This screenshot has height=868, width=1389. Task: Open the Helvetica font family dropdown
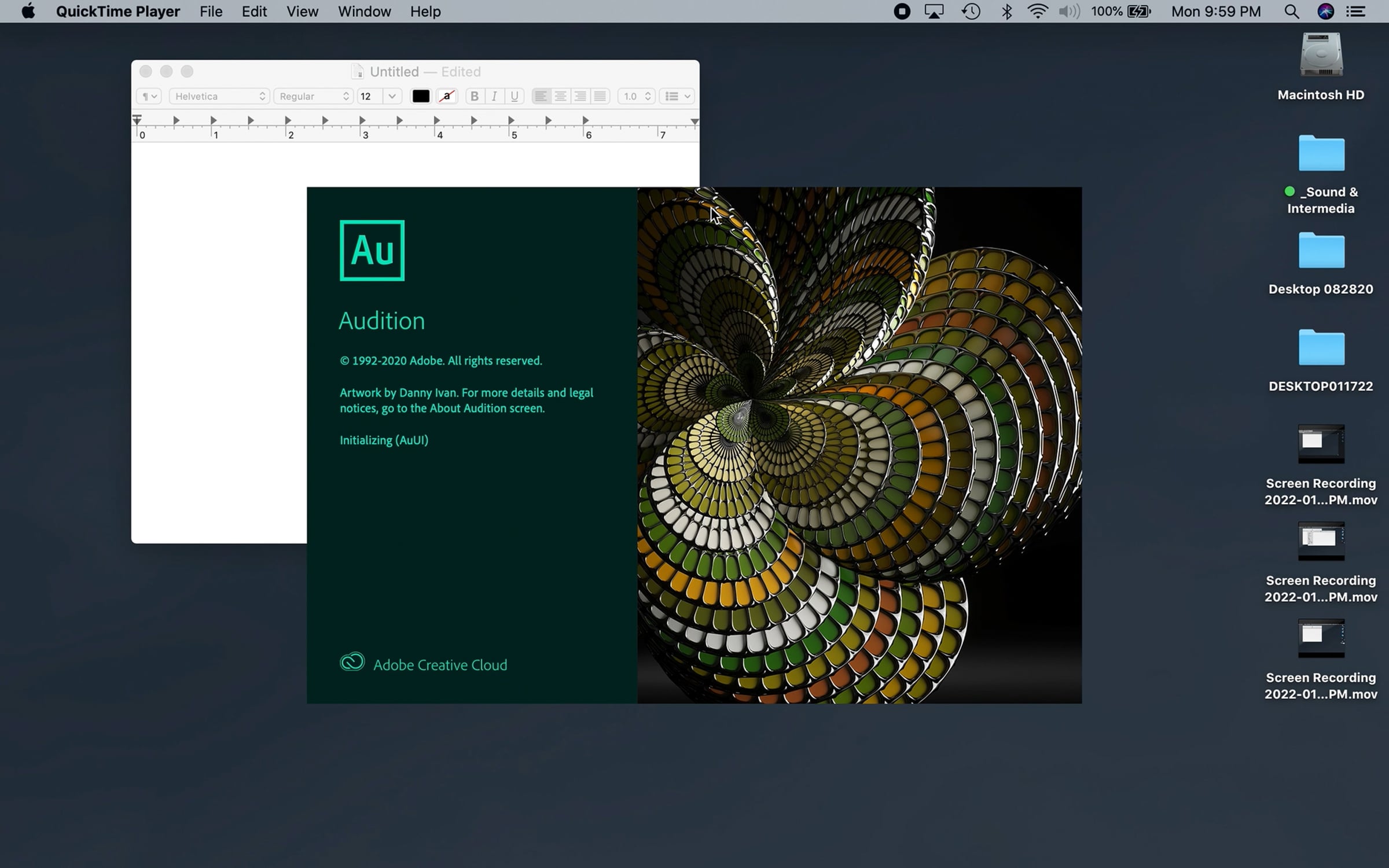coord(219,96)
